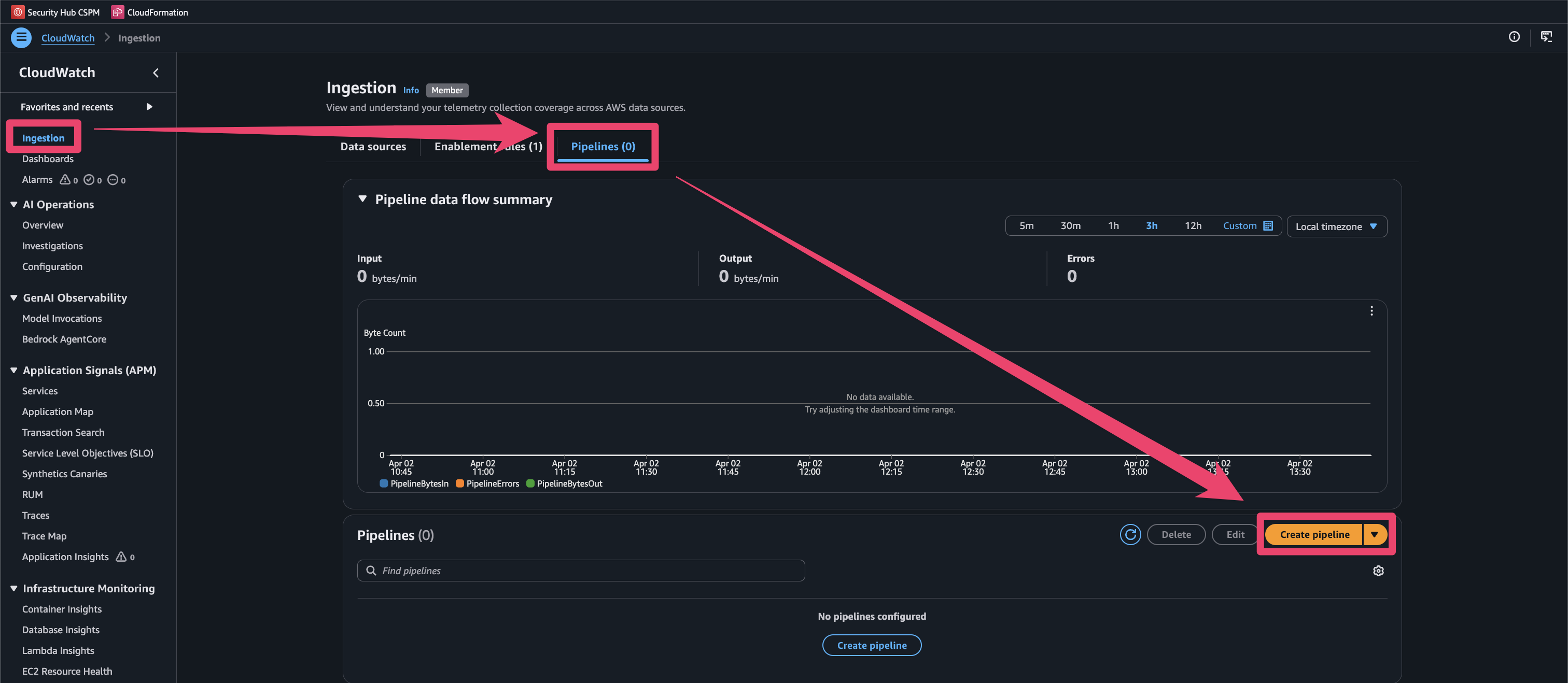Open CloudShell from the top bar

click(1547, 37)
